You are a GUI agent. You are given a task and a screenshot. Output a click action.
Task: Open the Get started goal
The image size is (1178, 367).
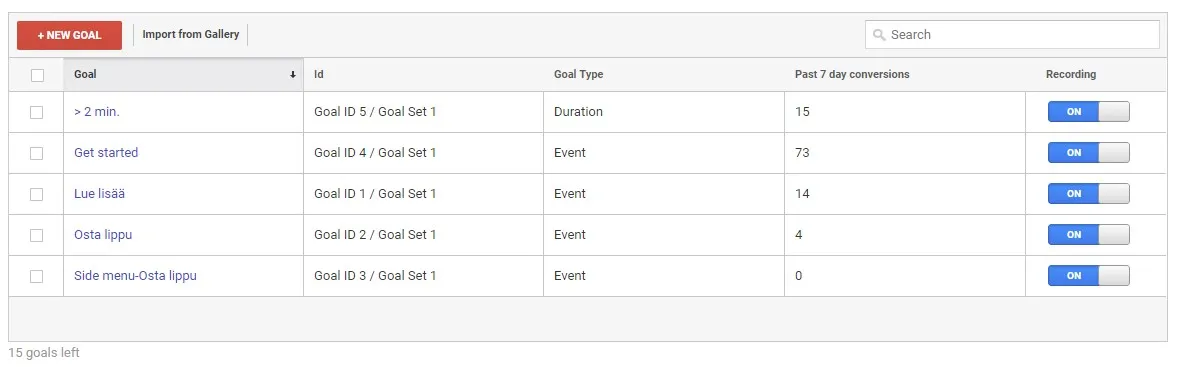click(x=106, y=152)
